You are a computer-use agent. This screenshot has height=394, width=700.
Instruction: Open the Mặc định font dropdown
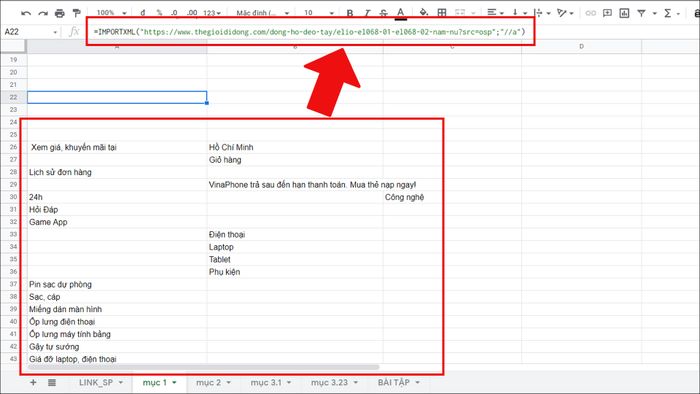click(x=262, y=13)
